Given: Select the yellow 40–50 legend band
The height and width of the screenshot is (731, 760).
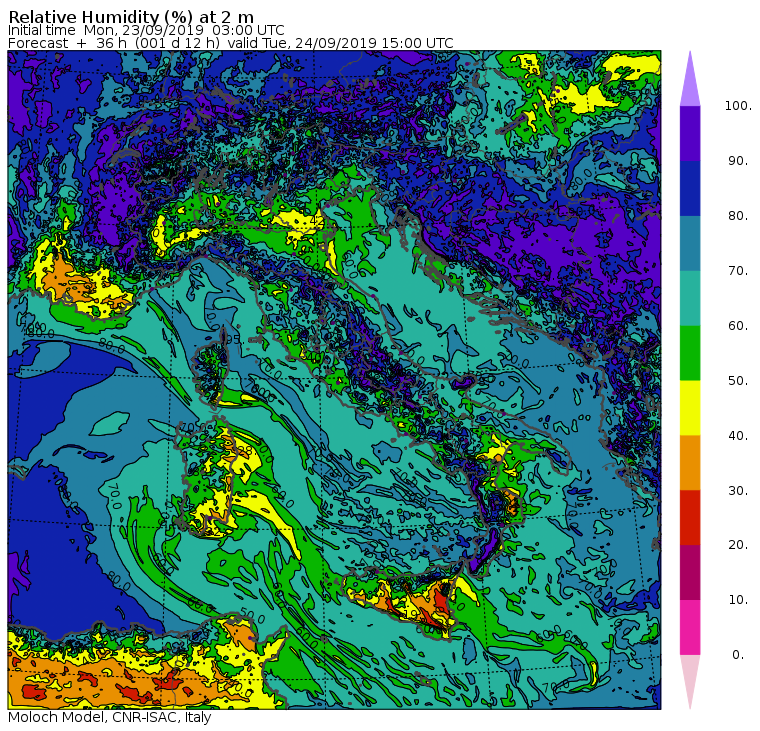Looking at the screenshot, I should pos(690,408).
